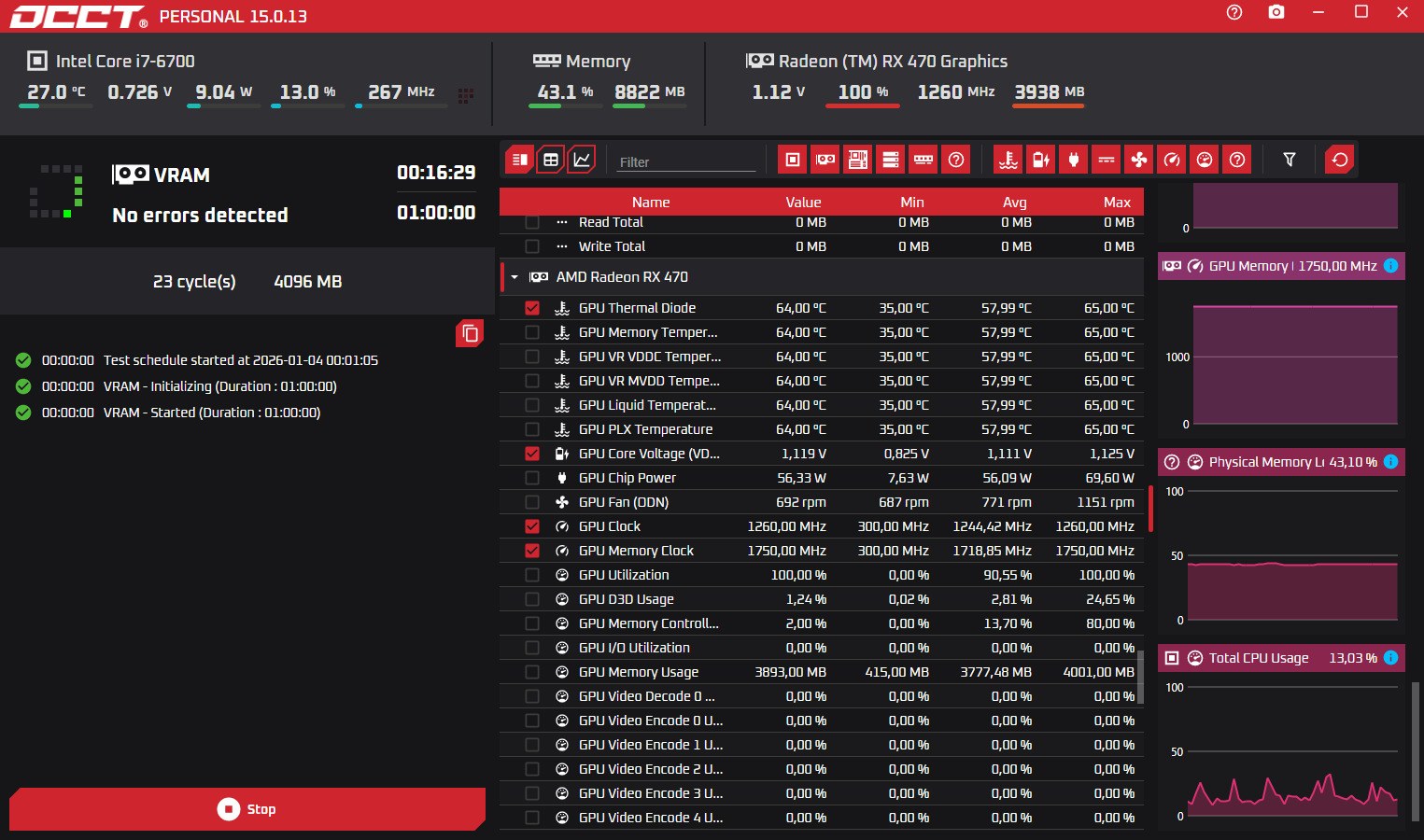Viewport: 1424px width, 840px height.
Task: Click the Intel Core i7-6700 heading
Action: (125, 62)
